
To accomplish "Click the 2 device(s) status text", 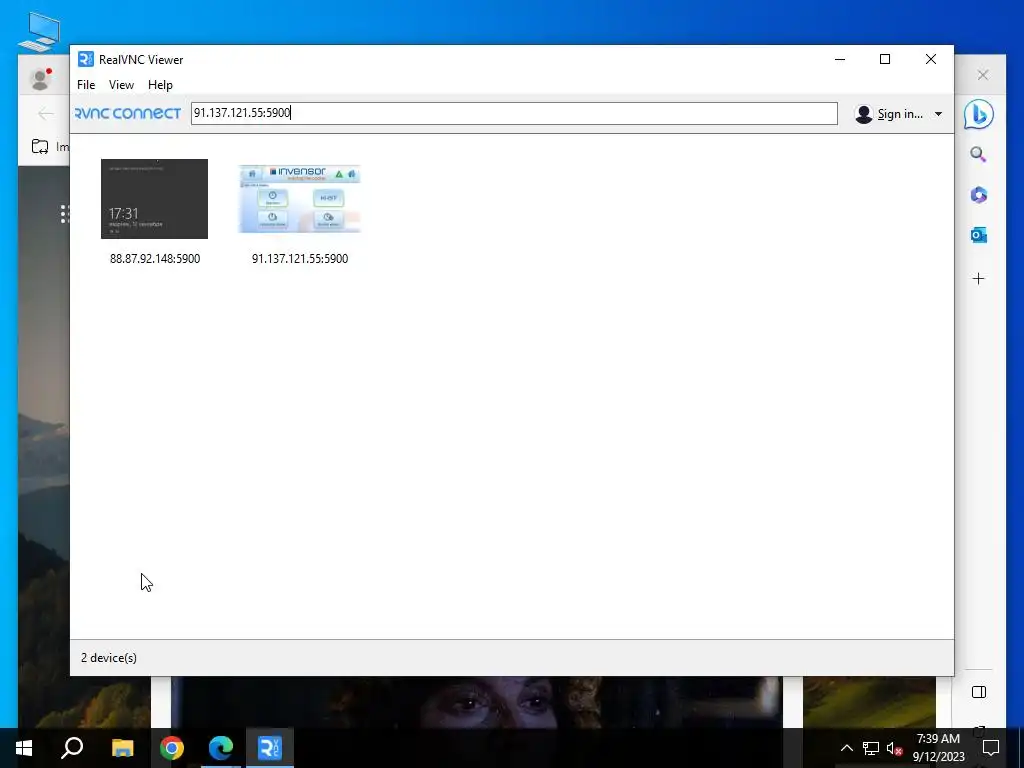I will (x=109, y=658).
